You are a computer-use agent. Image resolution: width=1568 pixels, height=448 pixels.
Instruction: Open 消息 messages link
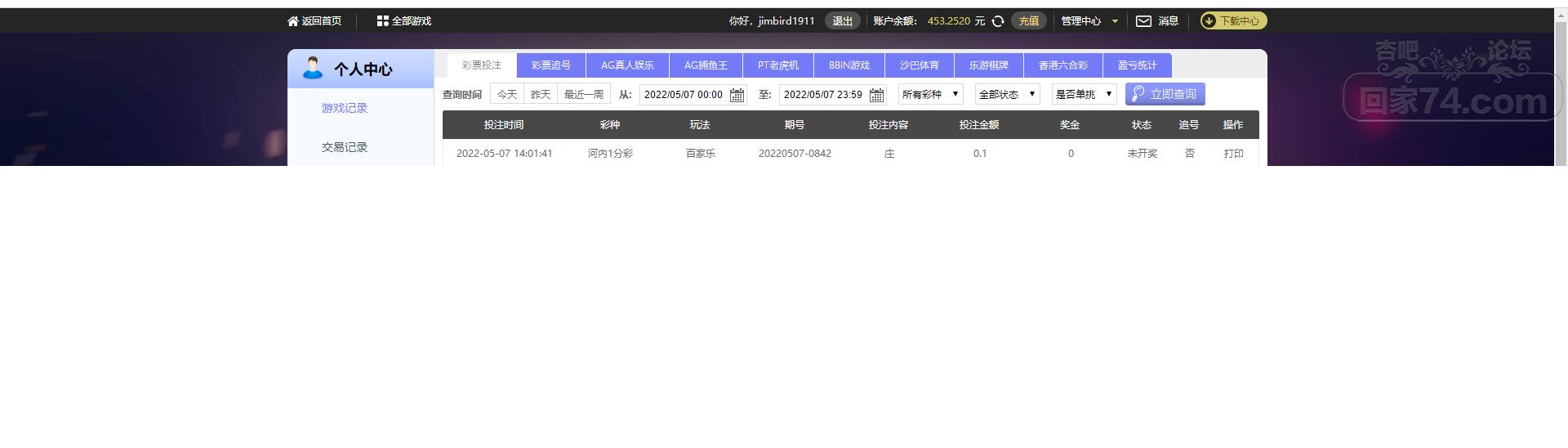click(1168, 21)
